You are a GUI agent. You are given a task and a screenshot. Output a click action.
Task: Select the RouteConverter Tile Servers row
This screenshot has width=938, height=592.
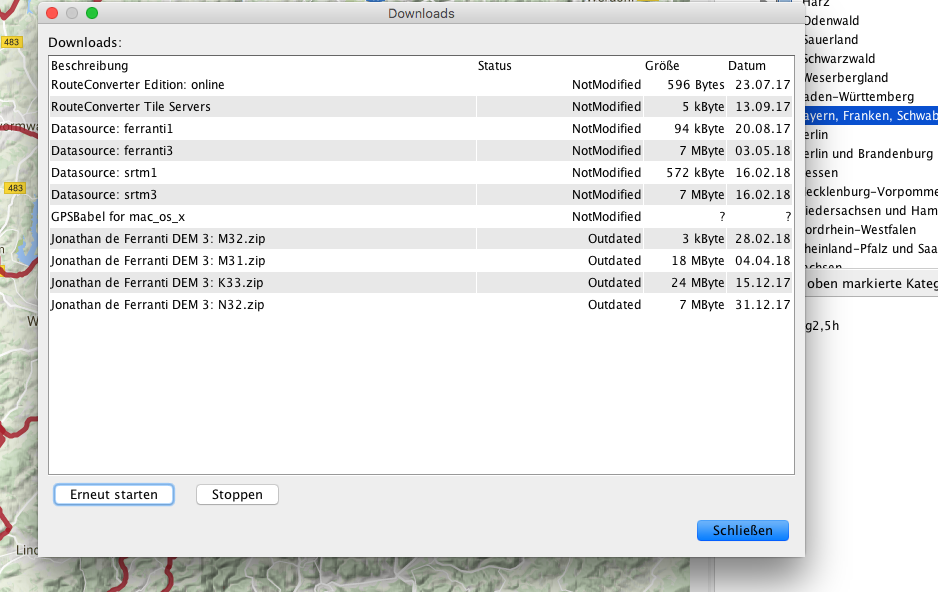click(x=131, y=107)
